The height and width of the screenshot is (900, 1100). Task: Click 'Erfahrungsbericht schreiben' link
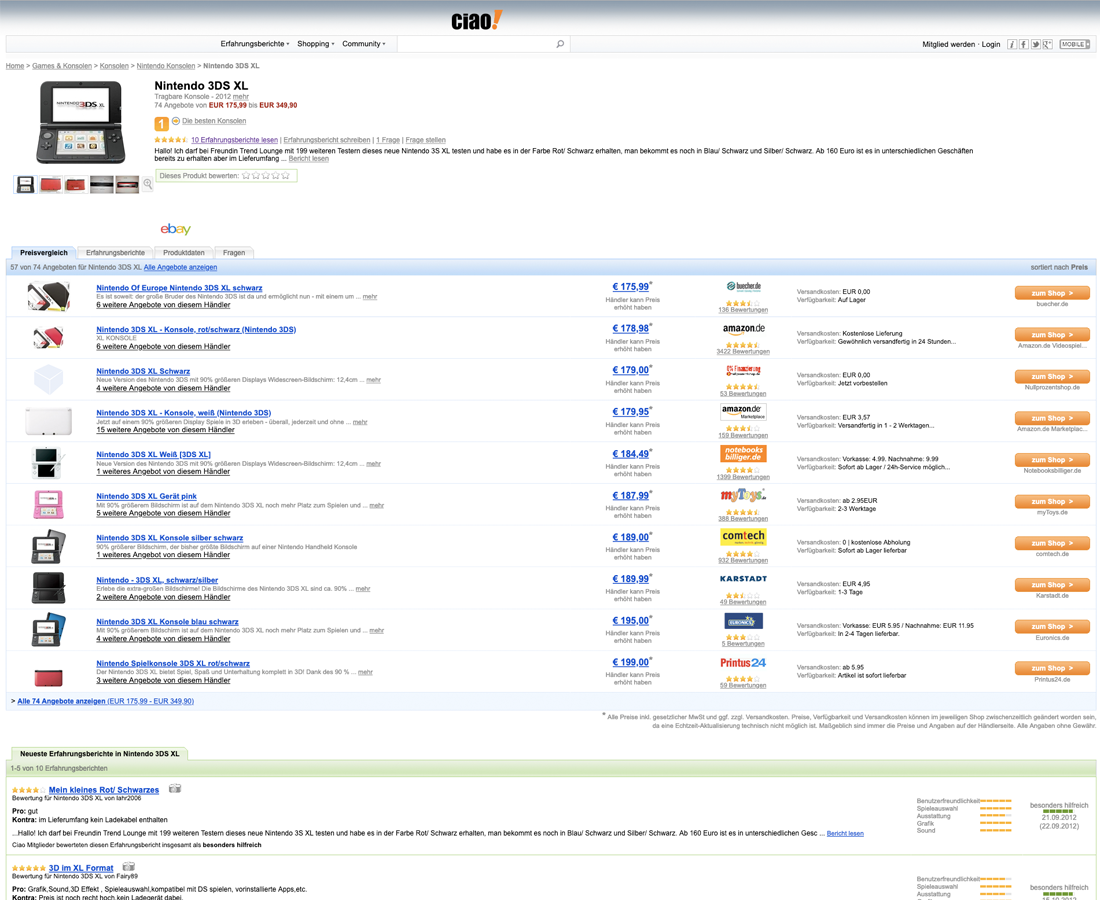[327, 140]
